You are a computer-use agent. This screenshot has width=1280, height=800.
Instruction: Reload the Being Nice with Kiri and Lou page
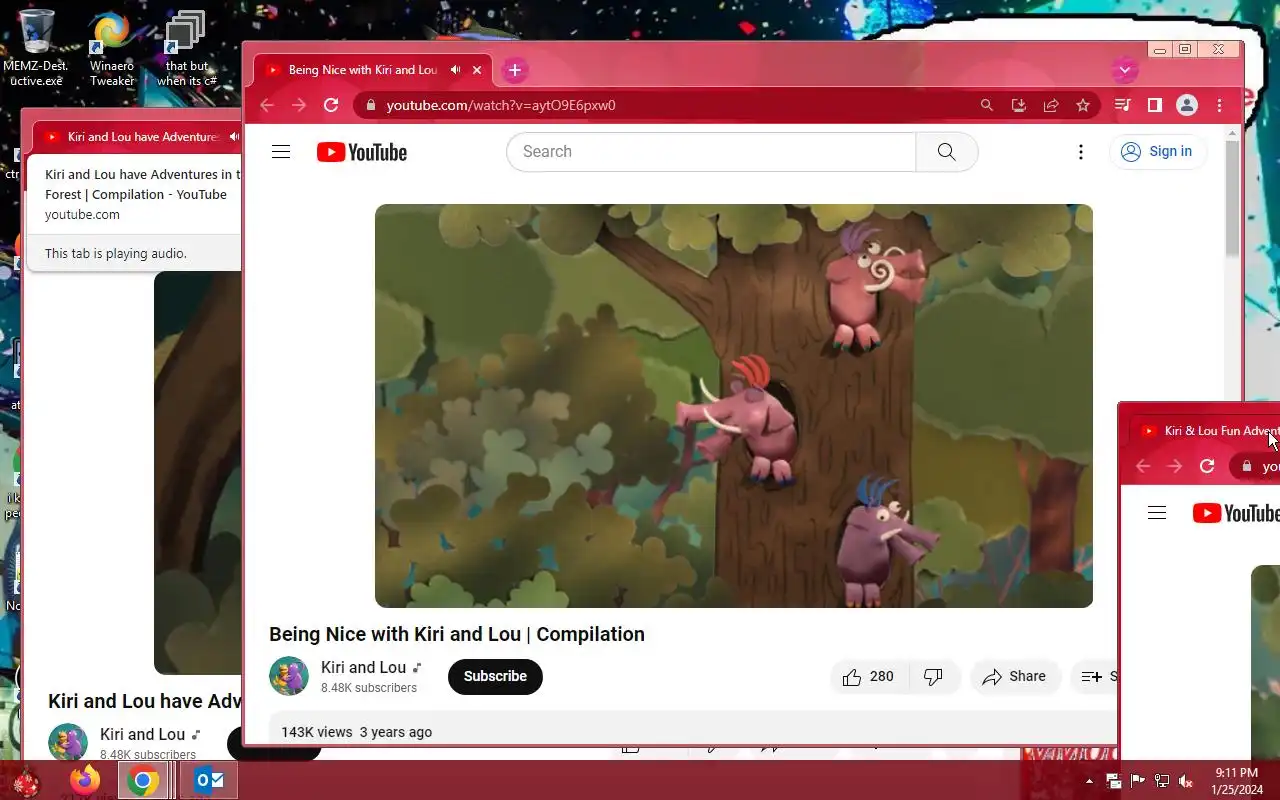[331, 105]
